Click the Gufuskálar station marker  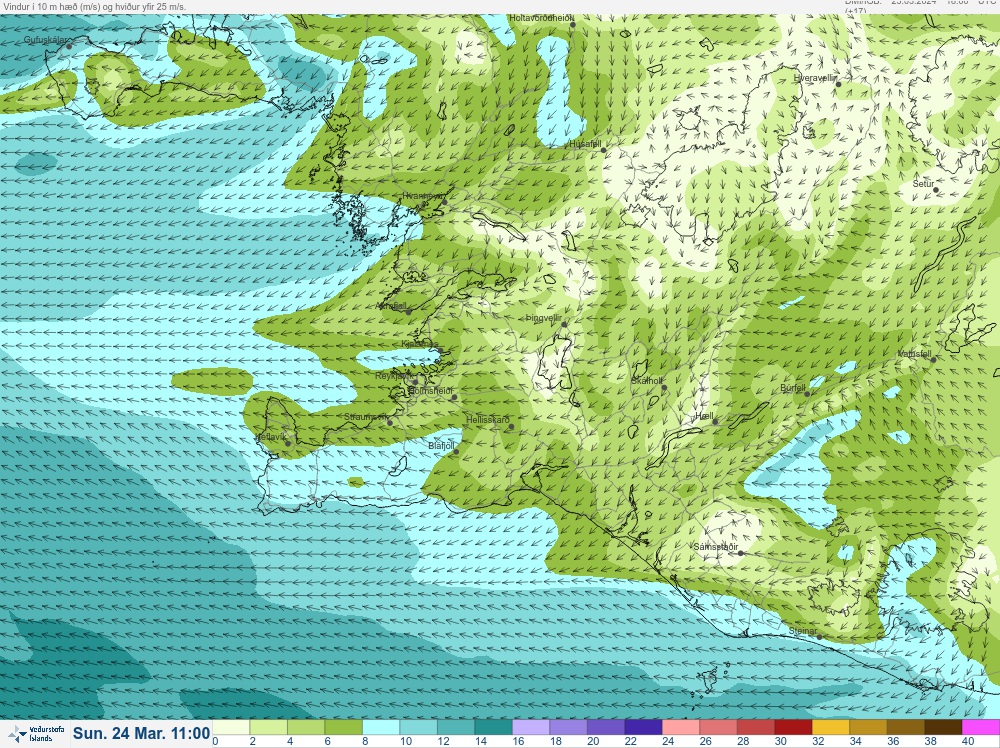point(69,46)
